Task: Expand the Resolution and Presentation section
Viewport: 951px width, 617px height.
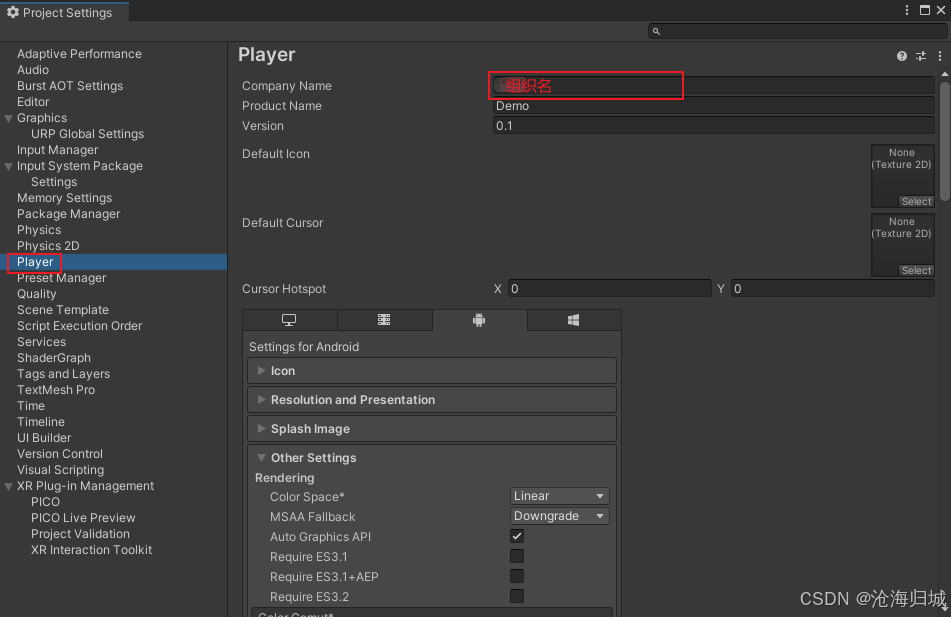Action: (x=432, y=400)
